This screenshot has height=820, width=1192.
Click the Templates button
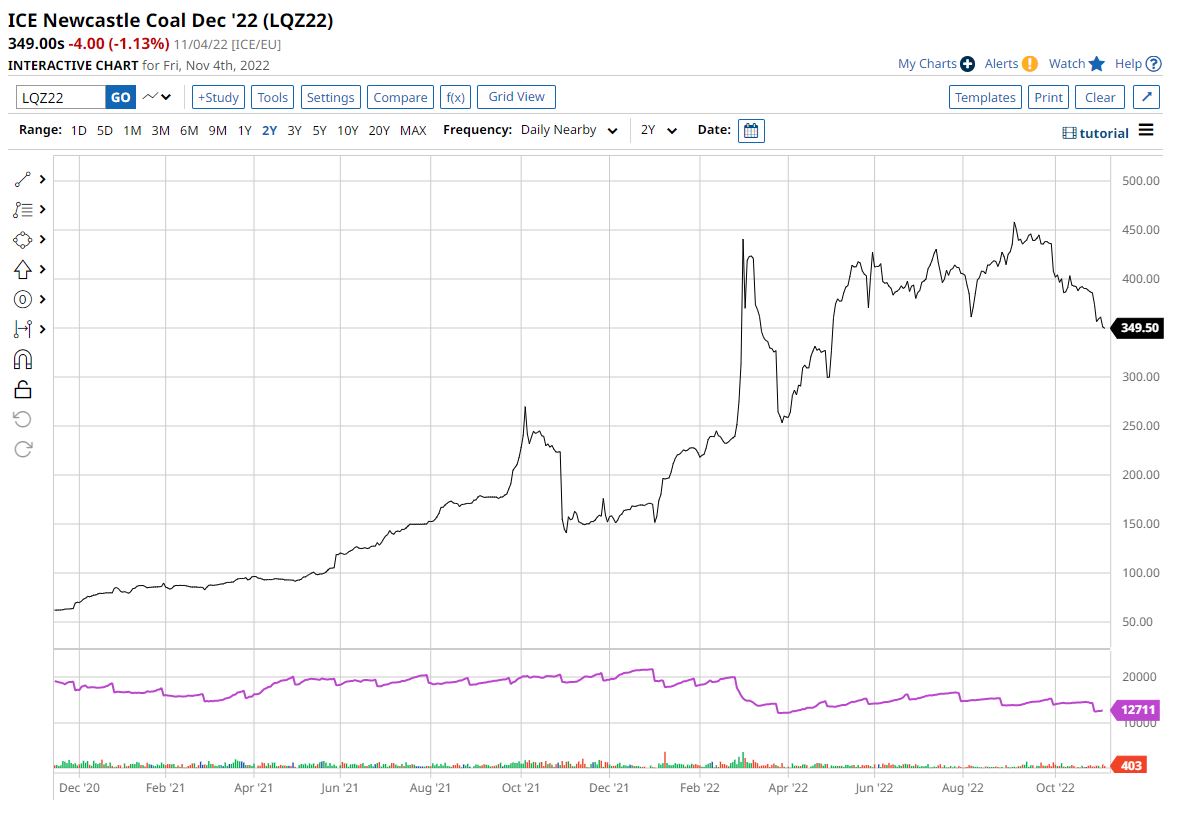[985, 97]
